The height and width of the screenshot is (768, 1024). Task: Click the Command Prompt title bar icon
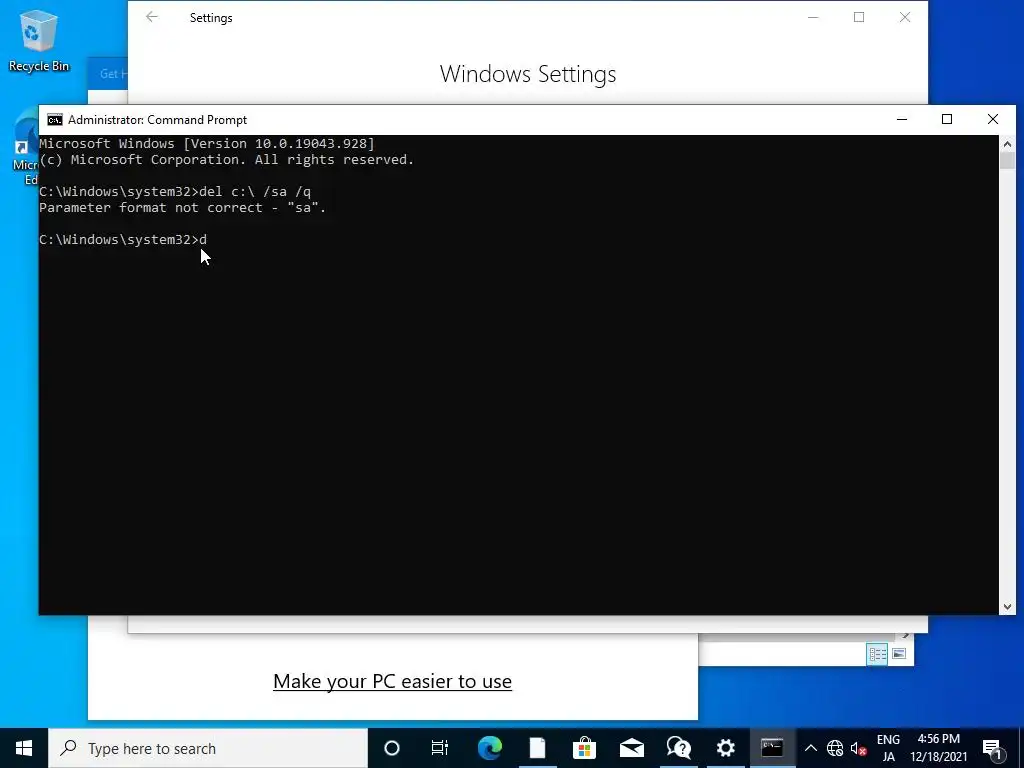pyautogui.click(x=55, y=120)
